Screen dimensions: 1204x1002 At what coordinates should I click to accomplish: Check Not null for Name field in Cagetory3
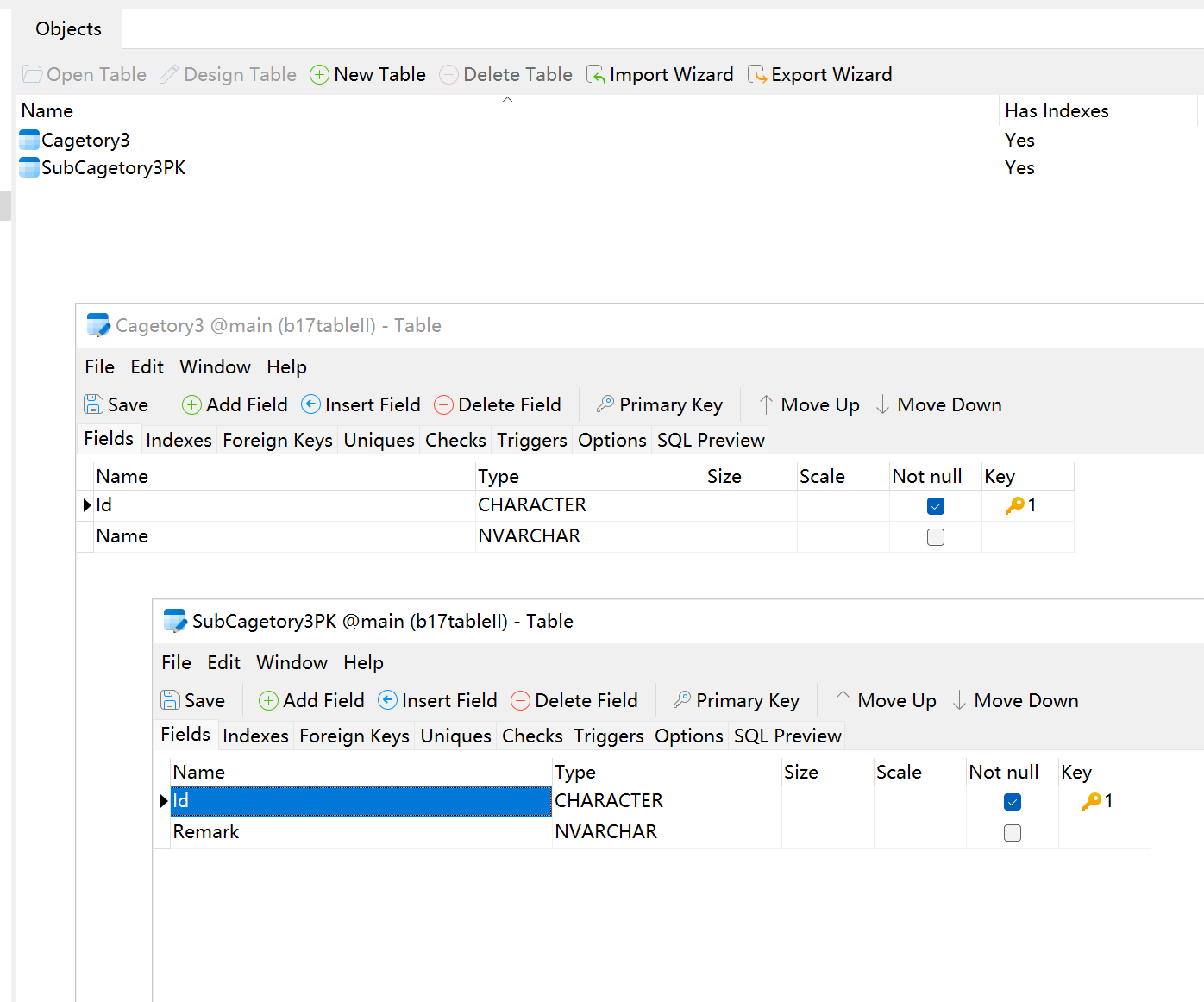pyautogui.click(x=936, y=537)
